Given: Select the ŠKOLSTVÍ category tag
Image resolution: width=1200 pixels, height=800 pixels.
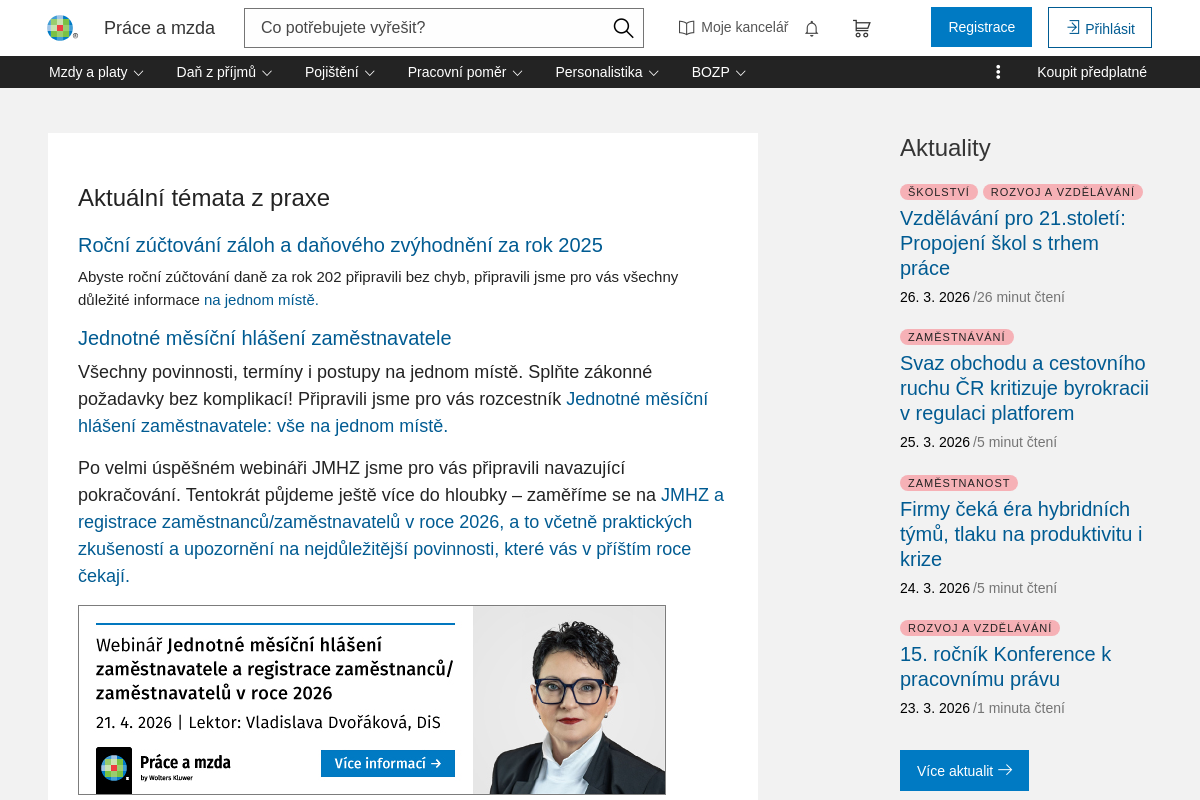Looking at the screenshot, I should 938,192.
